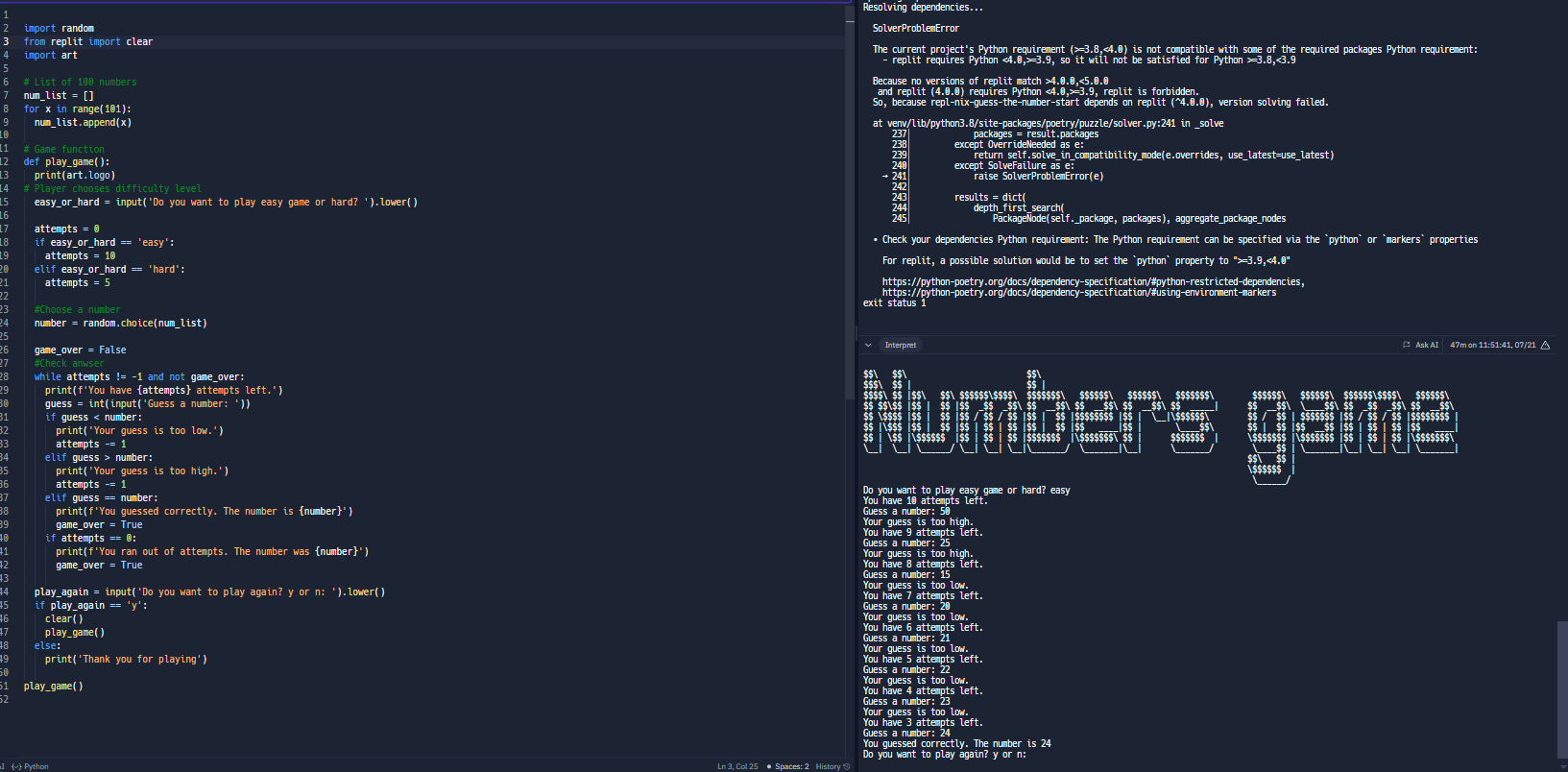The width and height of the screenshot is (1568, 772).
Task: Collapse console output using chevron beside Interpret
Action: point(868,345)
